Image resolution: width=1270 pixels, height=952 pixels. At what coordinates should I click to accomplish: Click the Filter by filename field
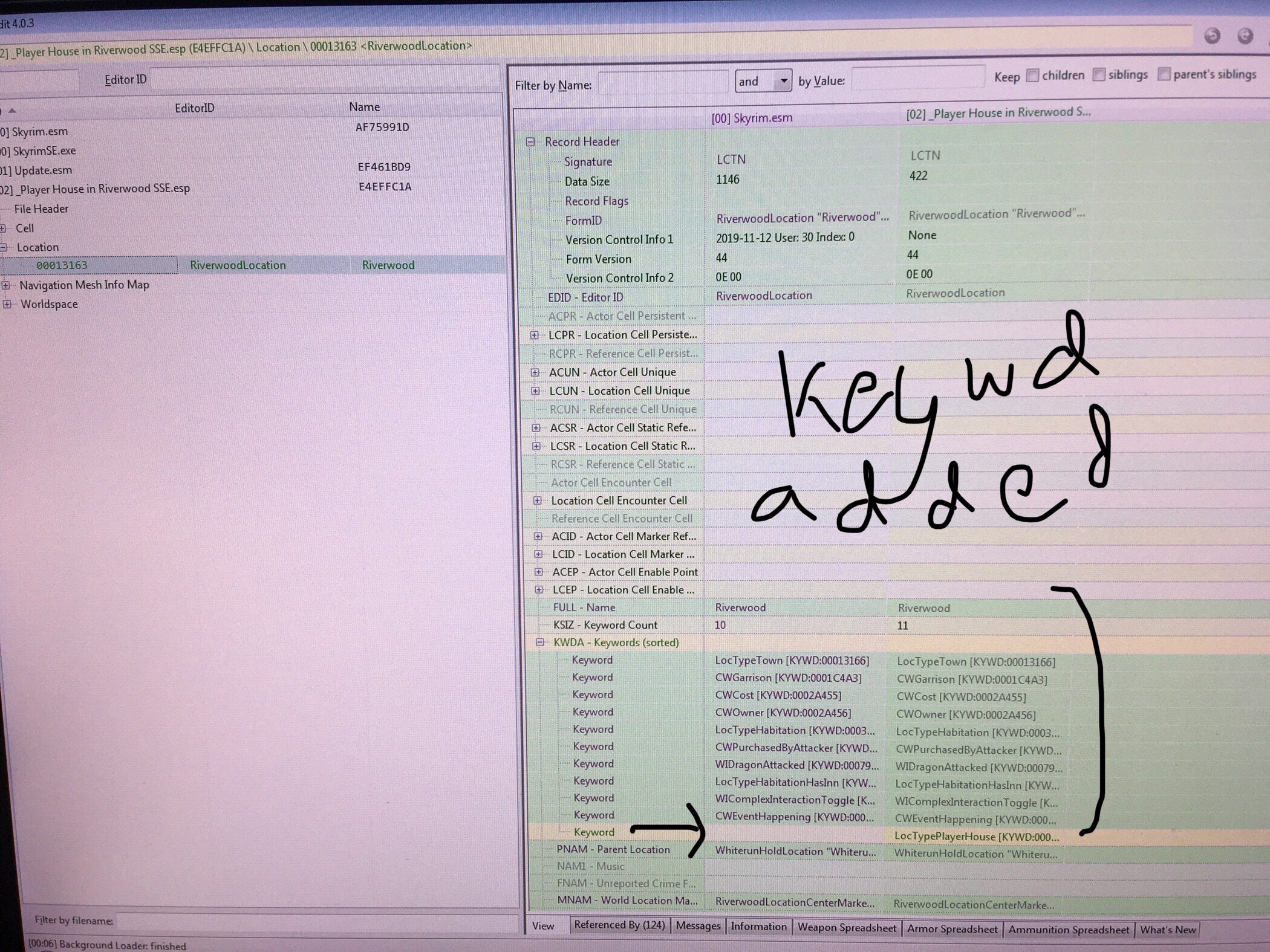(x=317, y=921)
